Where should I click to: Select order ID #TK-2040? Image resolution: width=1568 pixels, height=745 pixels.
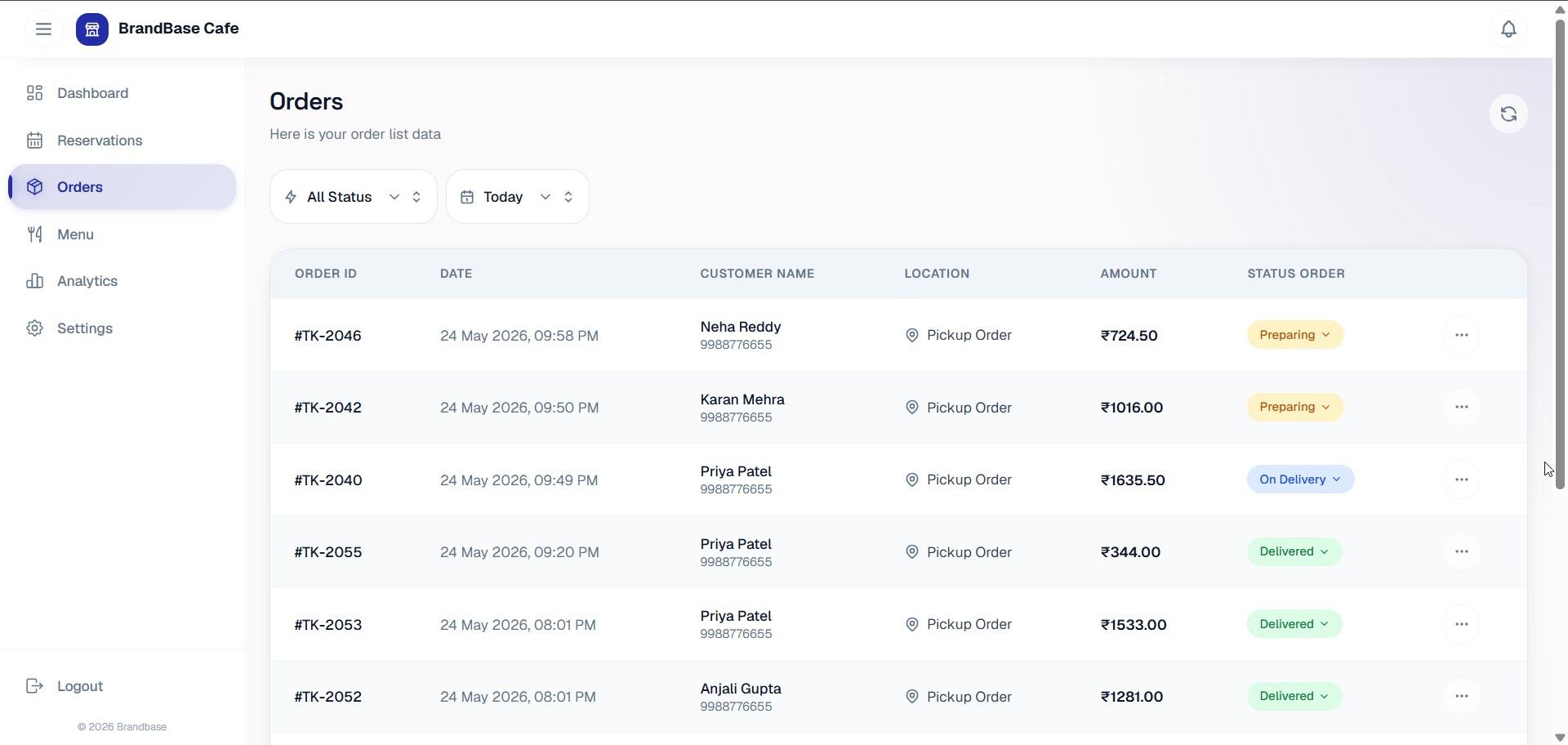(x=328, y=480)
